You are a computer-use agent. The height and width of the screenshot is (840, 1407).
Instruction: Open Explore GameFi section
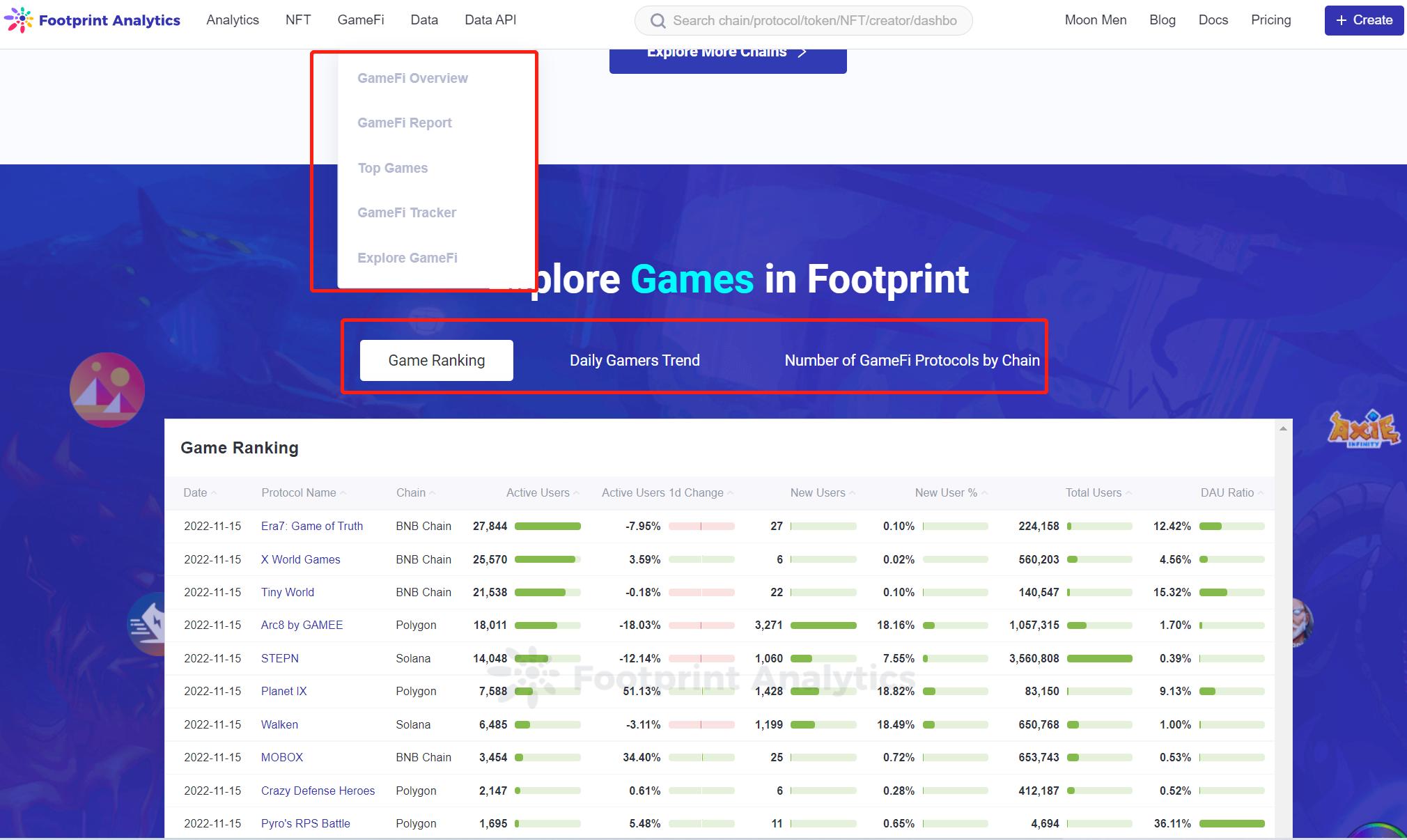pyautogui.click(x=407, y=257)
